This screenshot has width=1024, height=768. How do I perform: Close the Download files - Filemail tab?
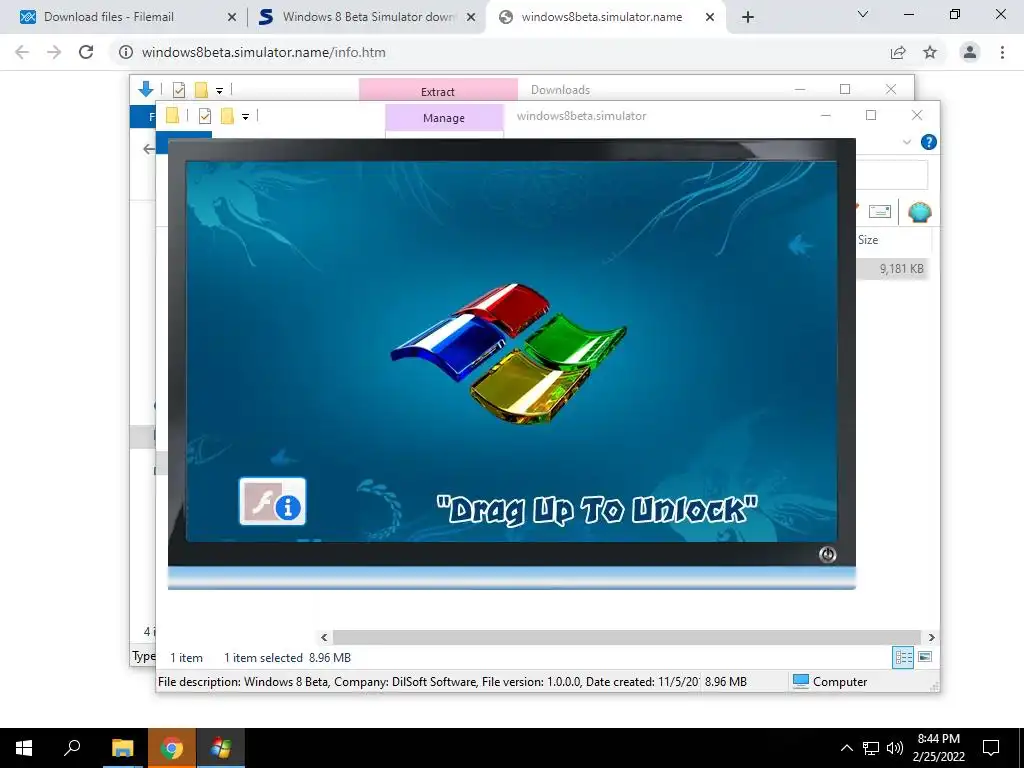pos(231,18)
